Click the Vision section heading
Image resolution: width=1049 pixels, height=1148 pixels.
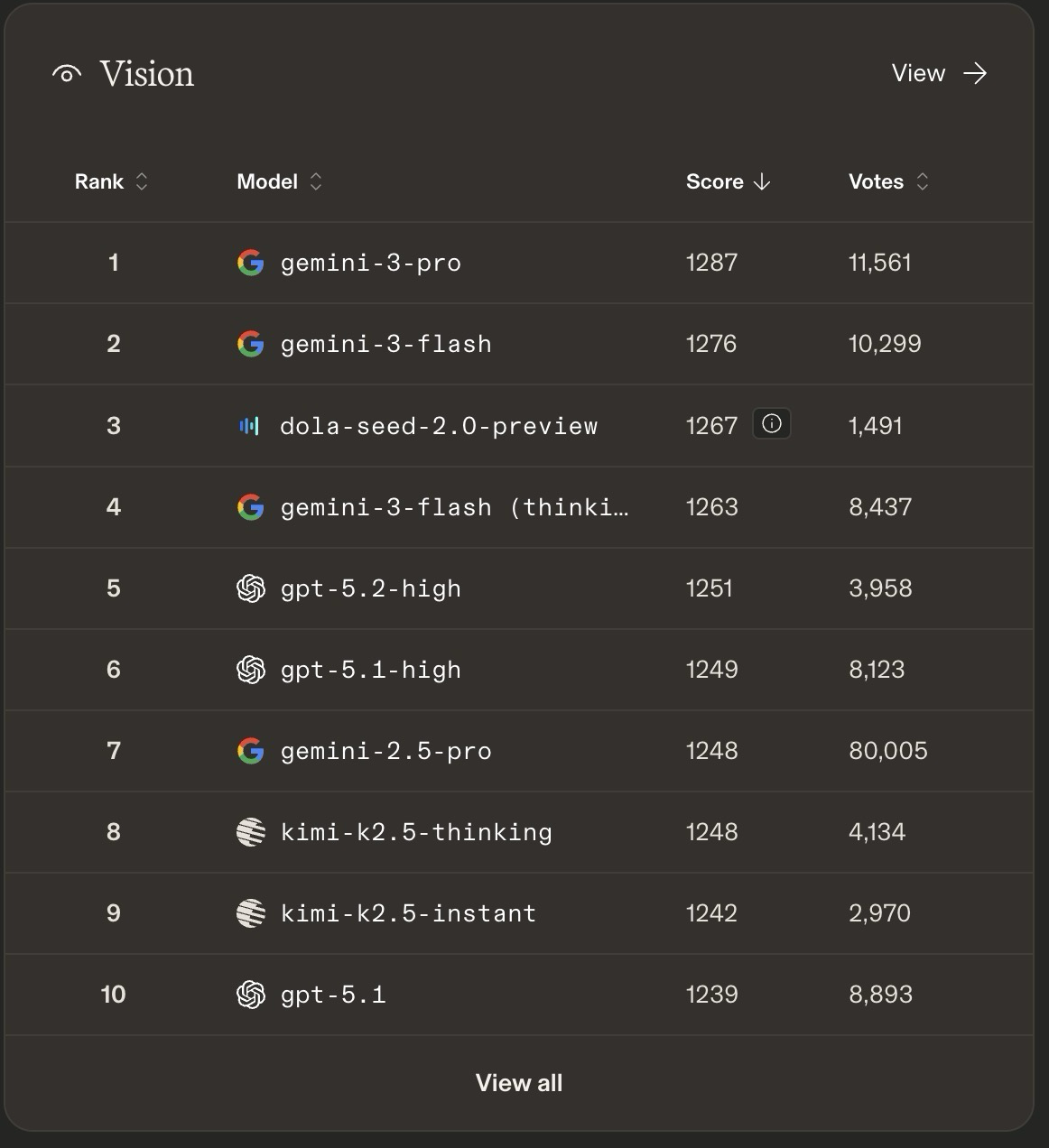tap(146, 74)
